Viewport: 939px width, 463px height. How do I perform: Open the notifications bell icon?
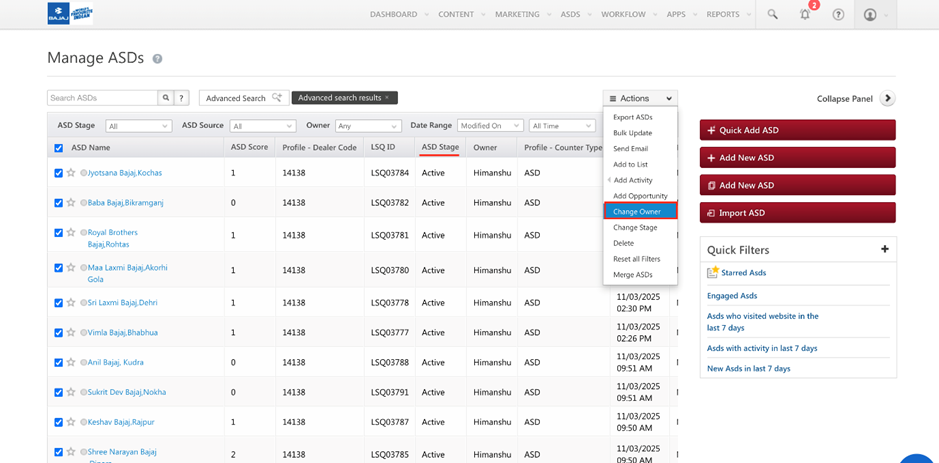[x=805, y=14]
